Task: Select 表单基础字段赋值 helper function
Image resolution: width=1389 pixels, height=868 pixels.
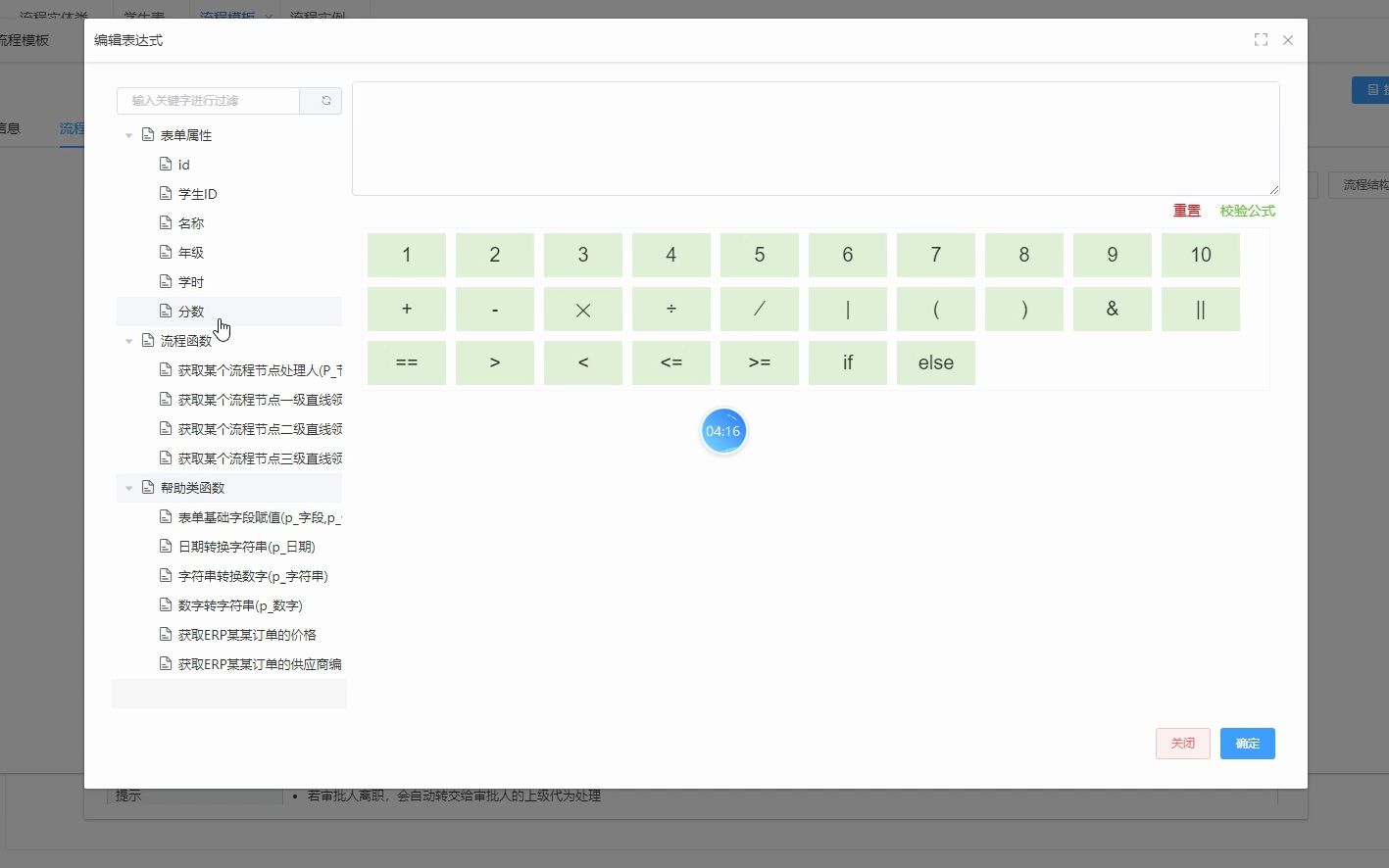Action: (x=260, y=517)
